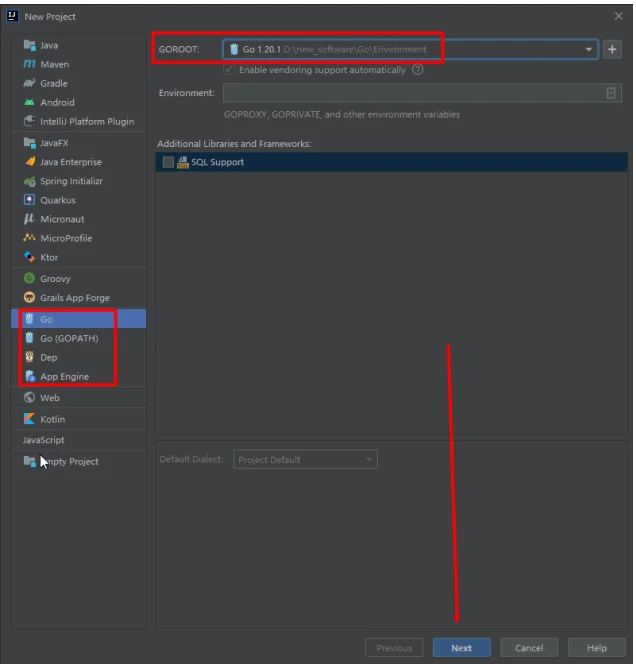Click the Empty Project label
The height and width of the screenshot is (664, 636).
(69, 461)
